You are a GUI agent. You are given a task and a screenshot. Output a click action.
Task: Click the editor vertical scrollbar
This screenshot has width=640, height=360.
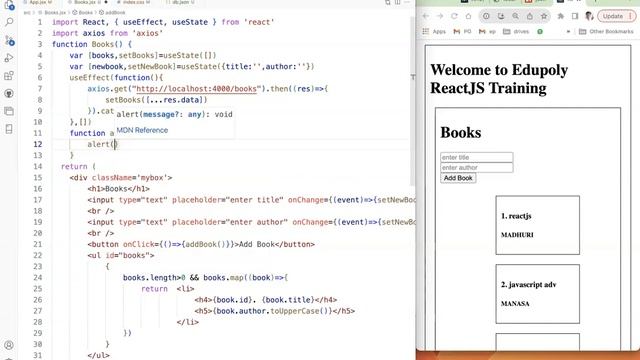click(x=412, y=102)
